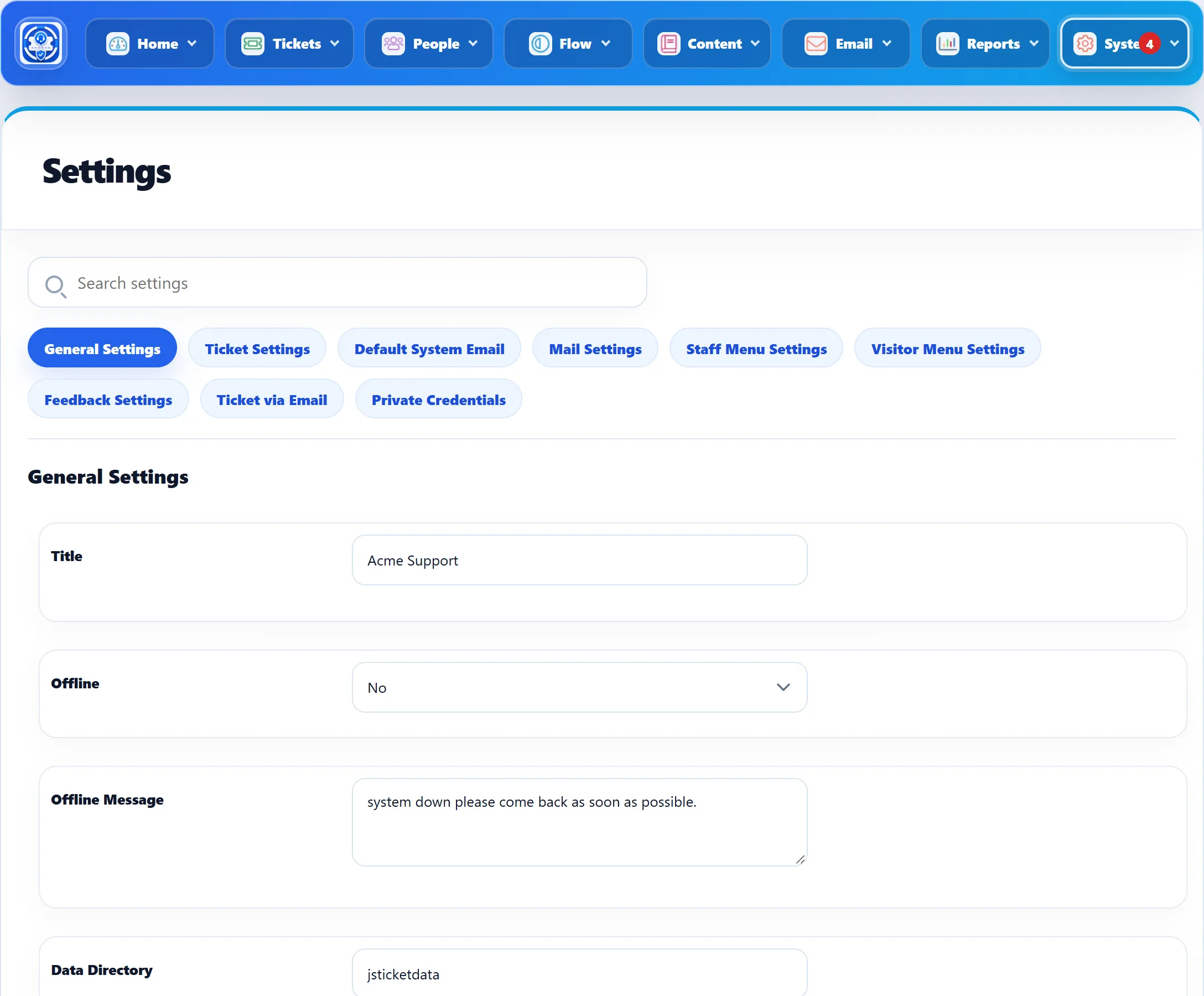The width and height of the screenshot is (1204, 996).
Task: Expand the Email menu chevron
Action: point(887,44)
